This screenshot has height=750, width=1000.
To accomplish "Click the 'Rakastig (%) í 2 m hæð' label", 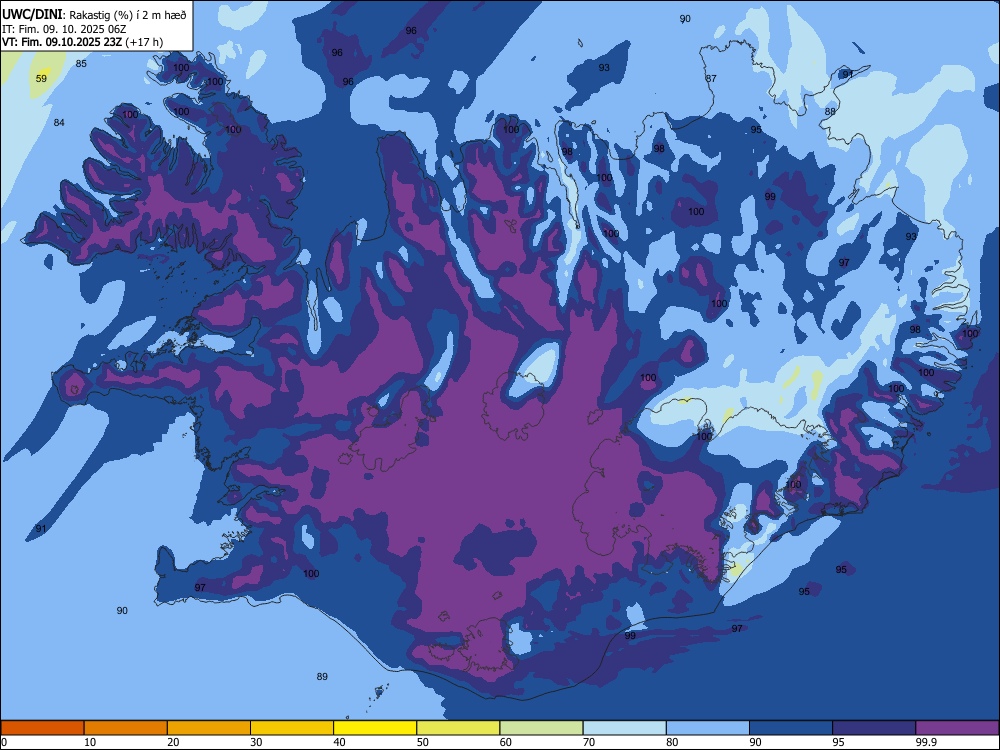I will coord(128,15).
